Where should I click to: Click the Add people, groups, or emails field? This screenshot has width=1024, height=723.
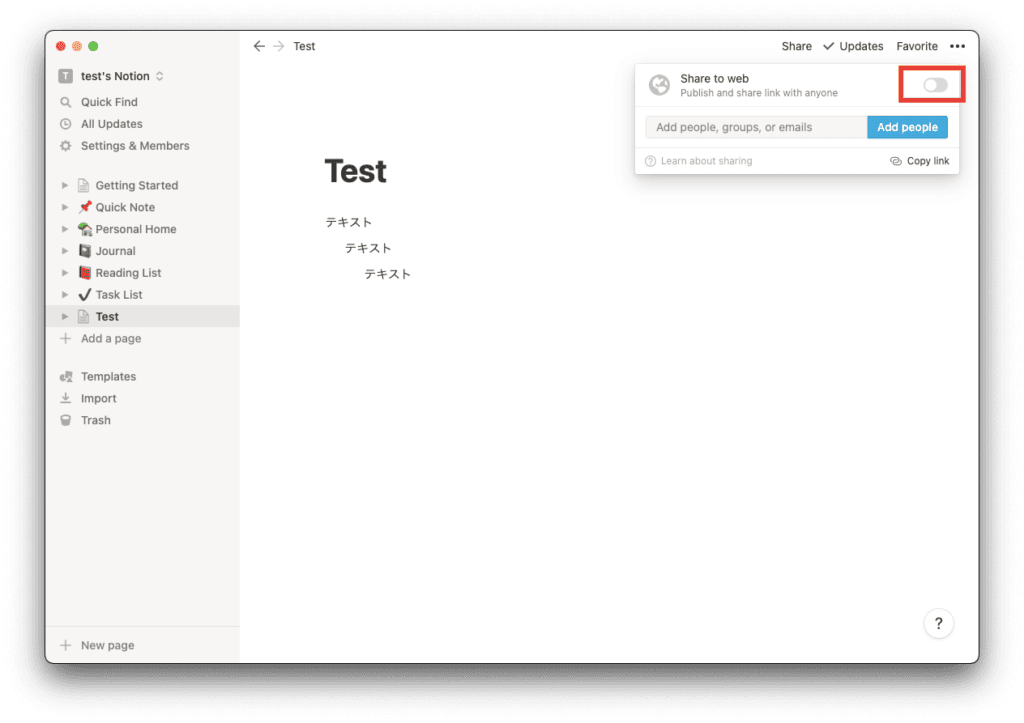click(756, 127)
